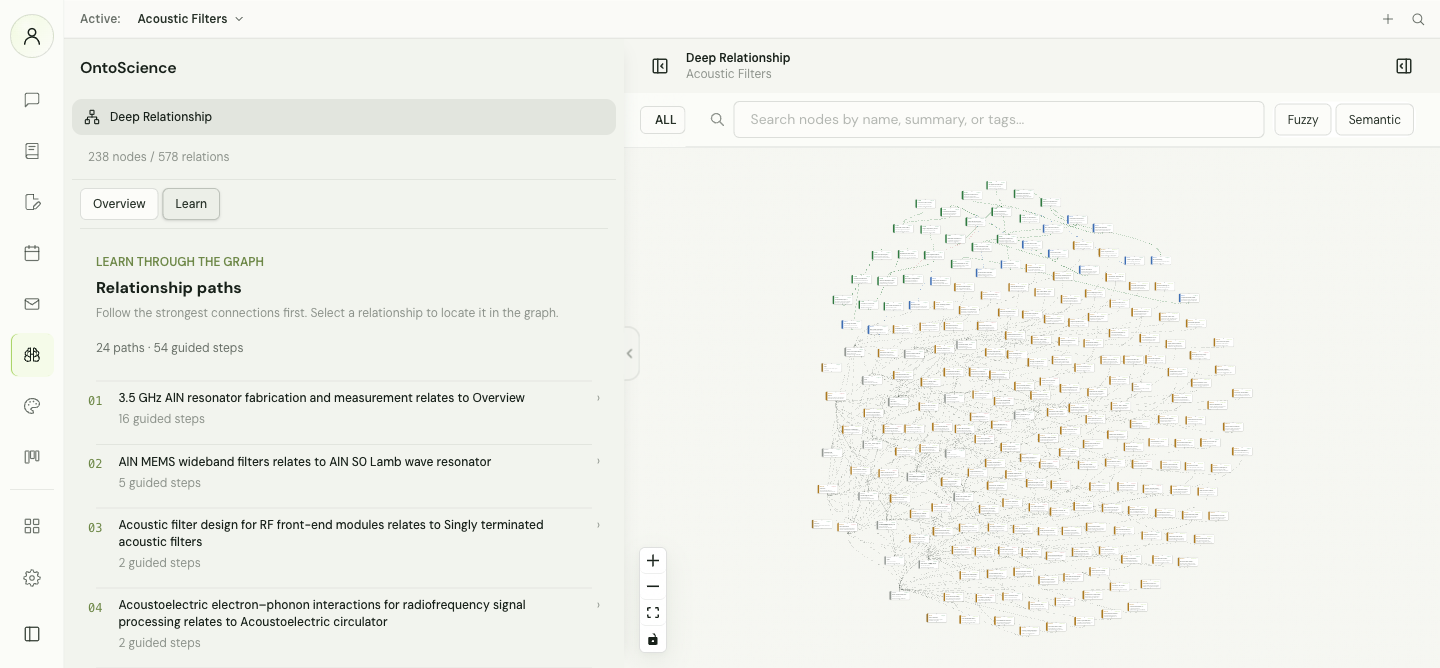Open the apps grid icon in sidebar
The image size is (1440, 668).
point(32,526)
